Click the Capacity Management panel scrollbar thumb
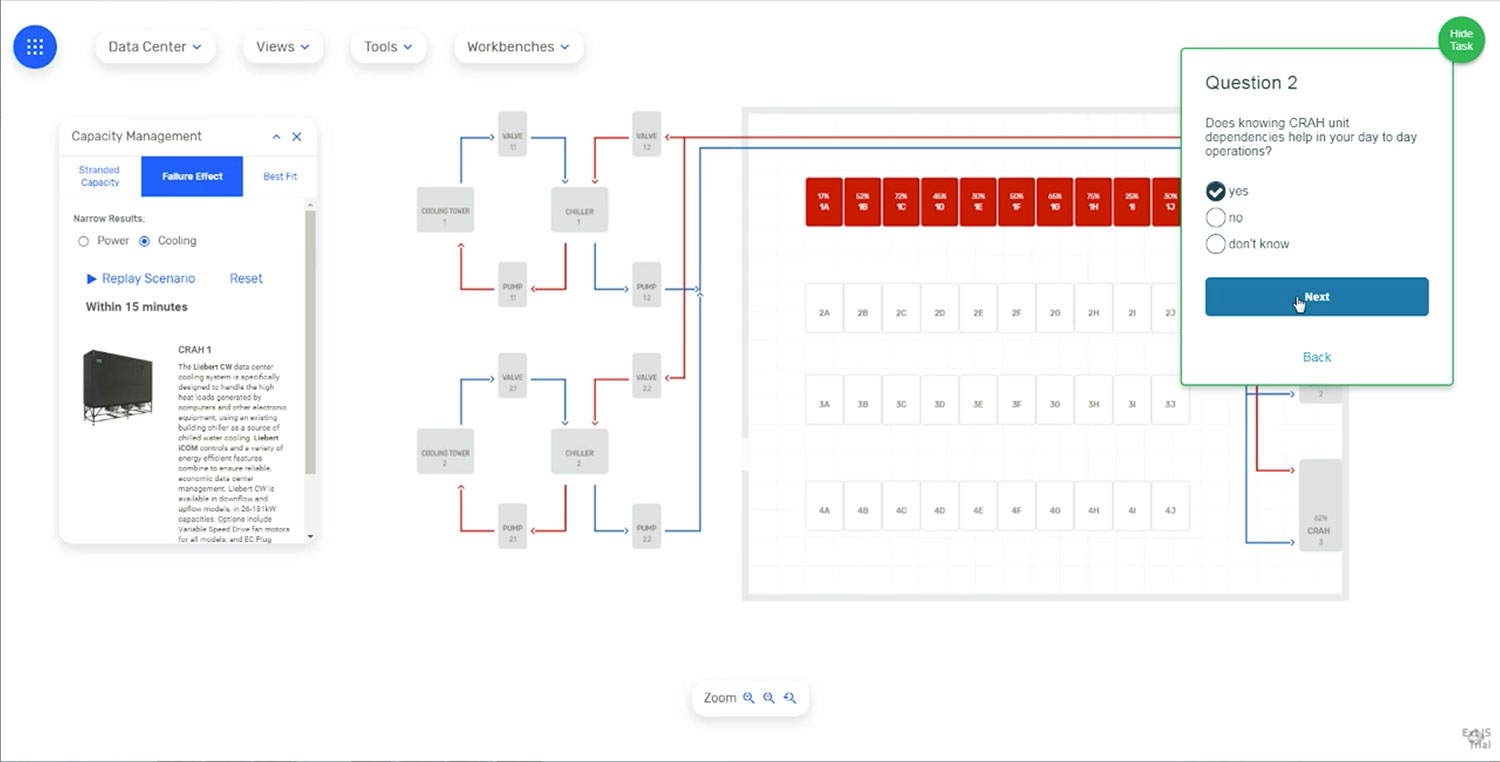The width and height of the screenshot is (1500, 762). (x=310, y=342)
